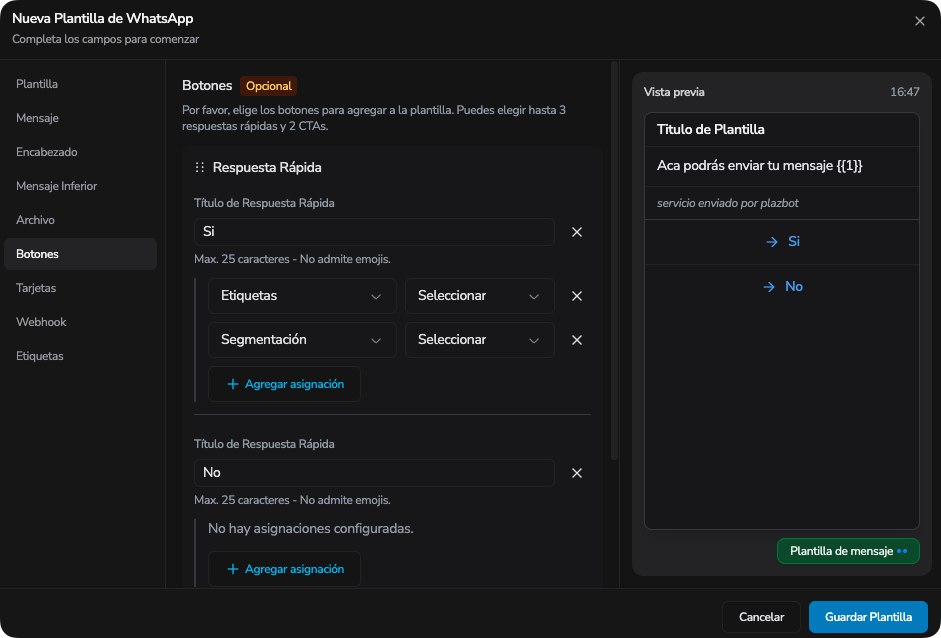Viewport: 941px width, 638px height.
Task: Open the Seleccionar dropdown next to Etiquetas
Action: pos(480,296)
